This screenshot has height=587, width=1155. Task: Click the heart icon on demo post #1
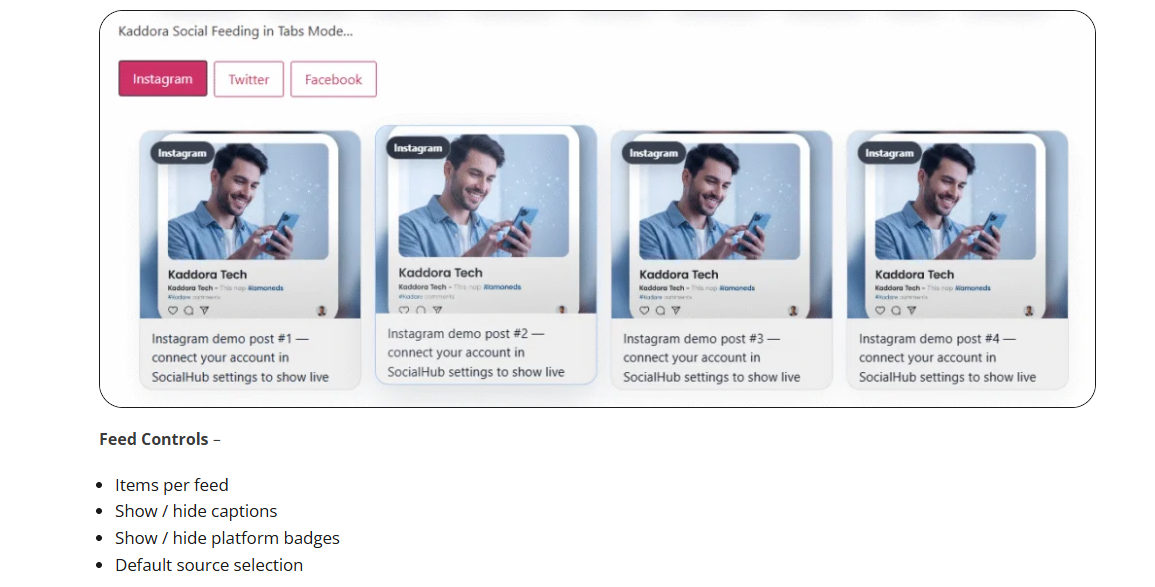(x=173, y=311)
